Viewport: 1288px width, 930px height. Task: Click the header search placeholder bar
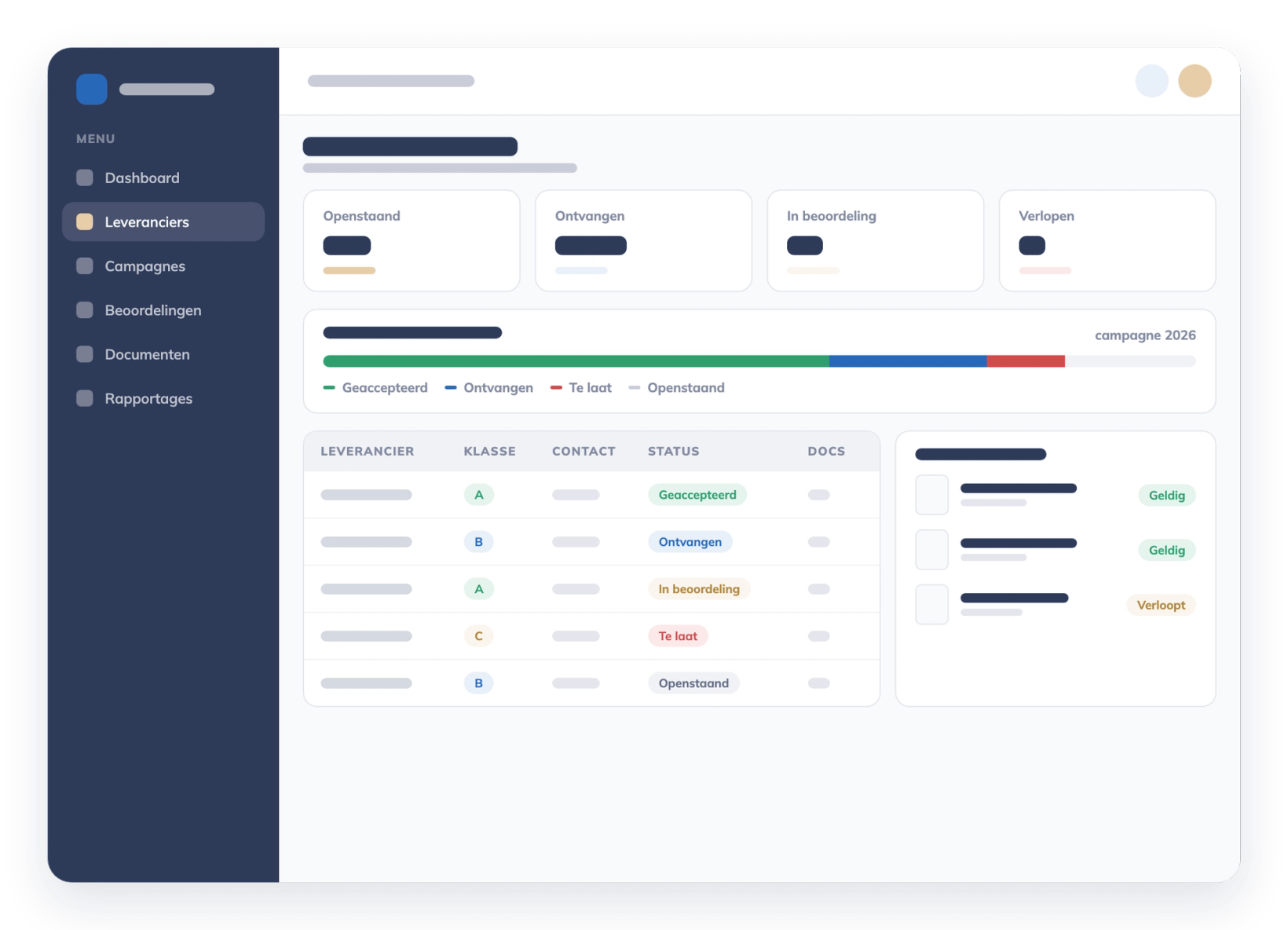[x=391, y=81]
